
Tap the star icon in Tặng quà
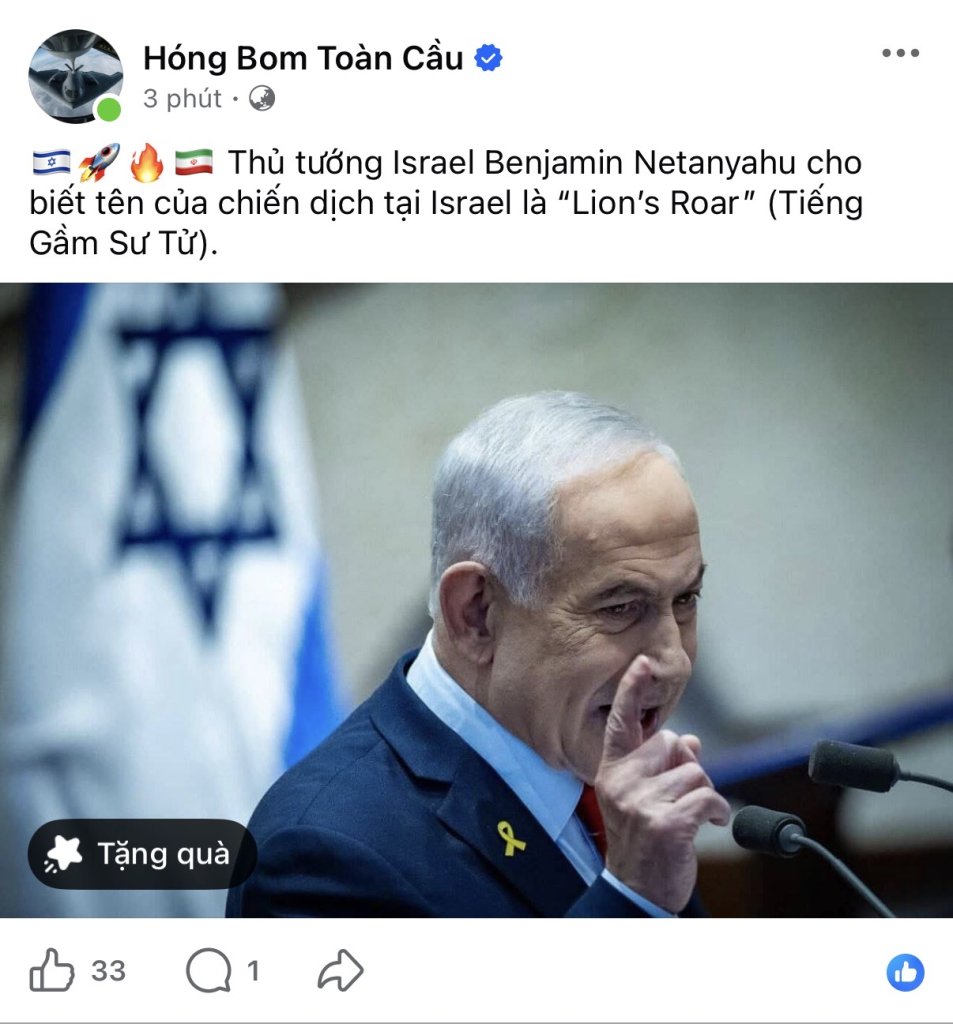click(64, 854)
